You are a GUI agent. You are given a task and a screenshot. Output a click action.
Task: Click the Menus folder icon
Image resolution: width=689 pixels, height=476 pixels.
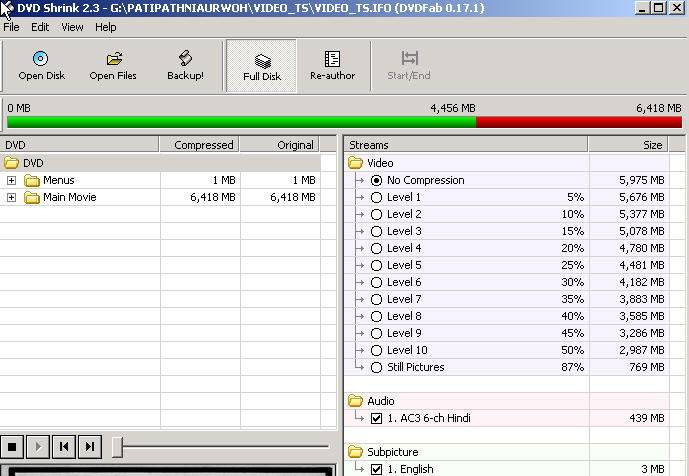tap(32, 180)
